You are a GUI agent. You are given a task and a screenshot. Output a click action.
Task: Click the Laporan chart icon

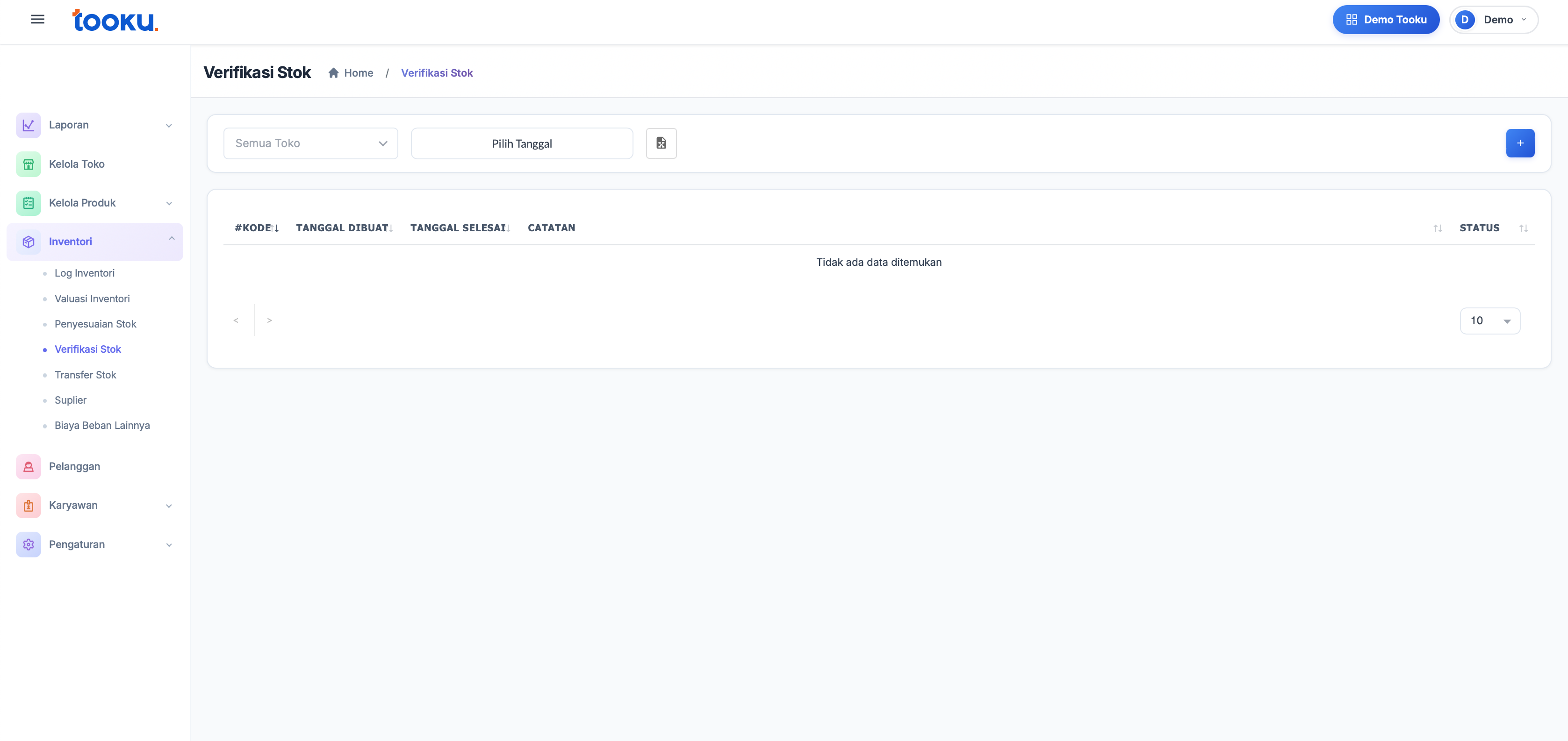coord(28,125)
